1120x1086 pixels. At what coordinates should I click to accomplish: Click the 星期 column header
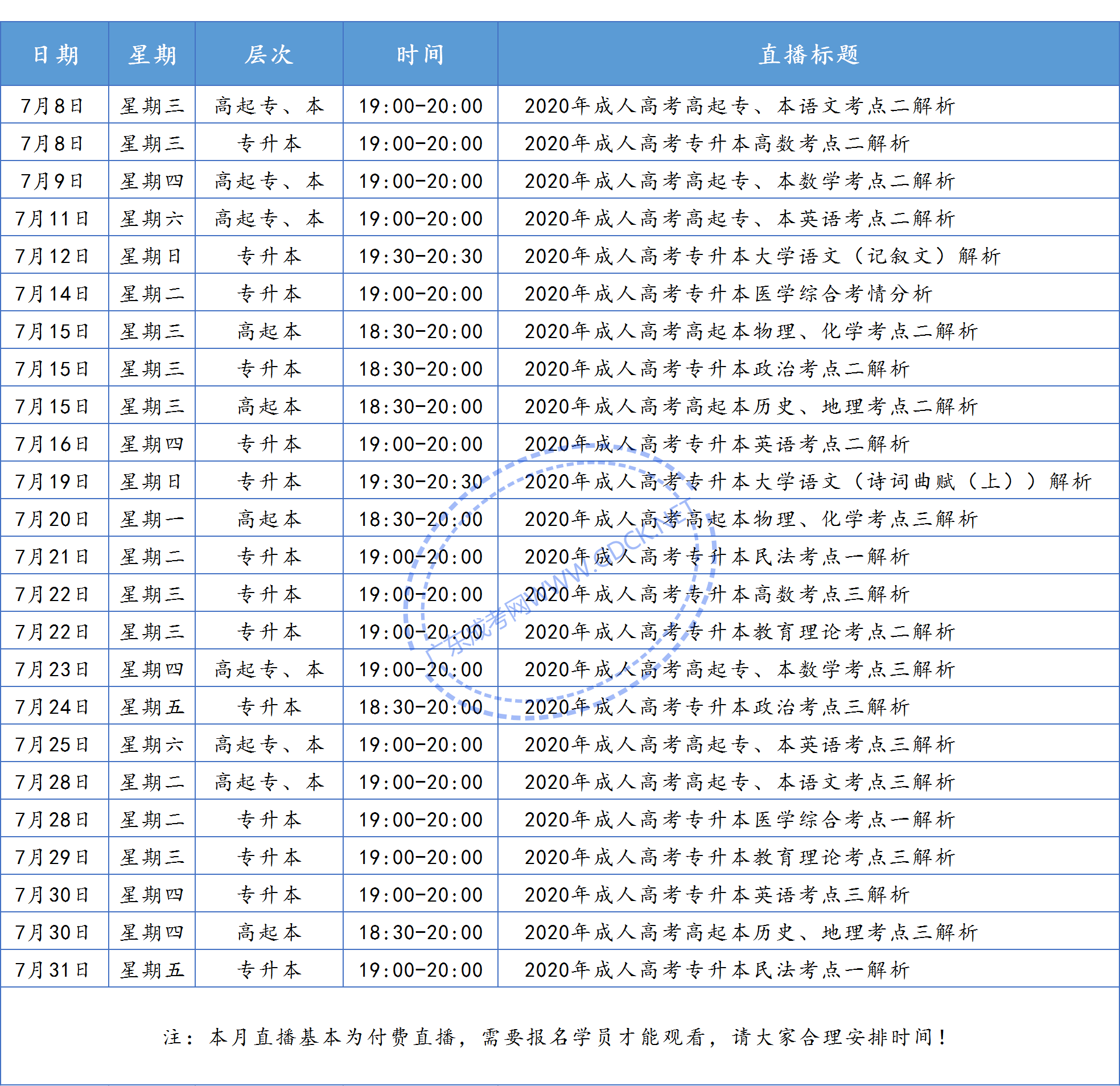[151, 54]
